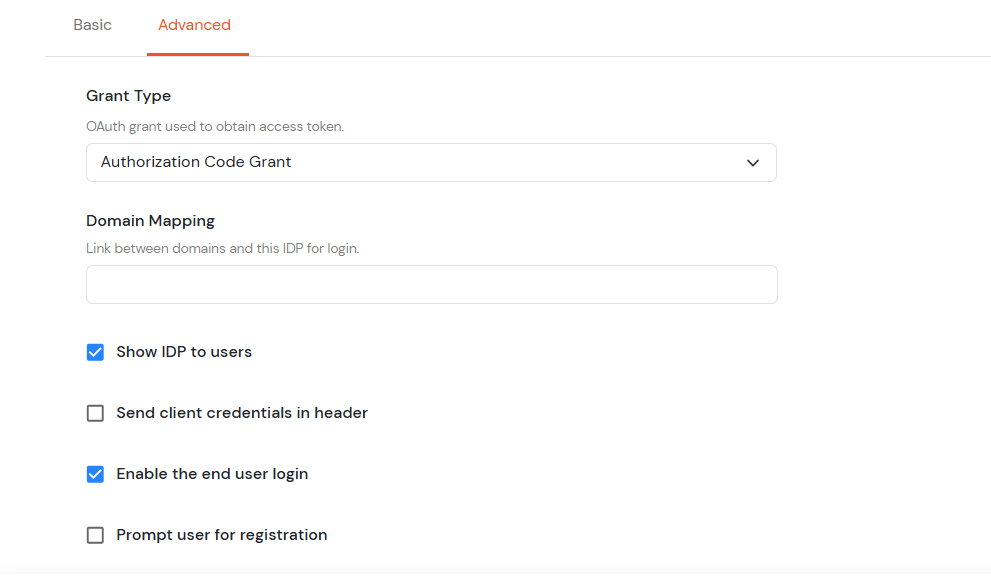
Task: Click the OAuth grant description text
Action: tap(215, 126)
